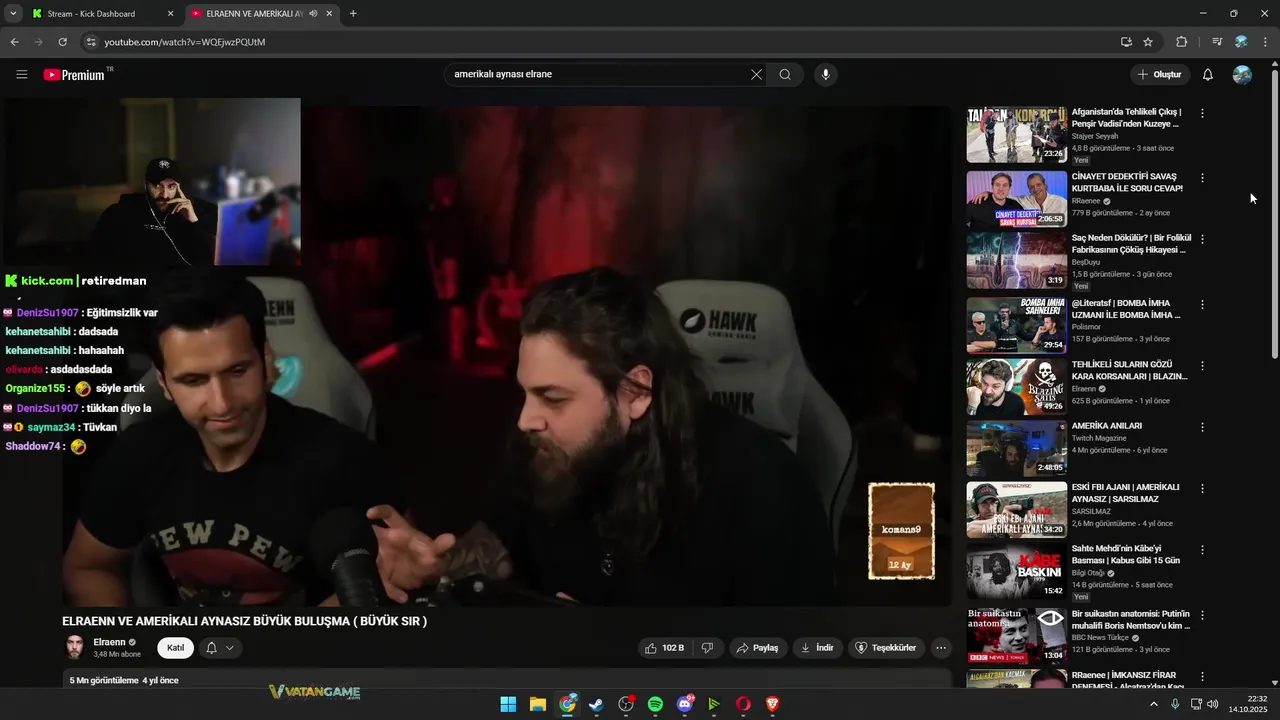Close the ELRAENN VE AMERİKALI tab
The image size is (1280, 720).
point(329,14)
